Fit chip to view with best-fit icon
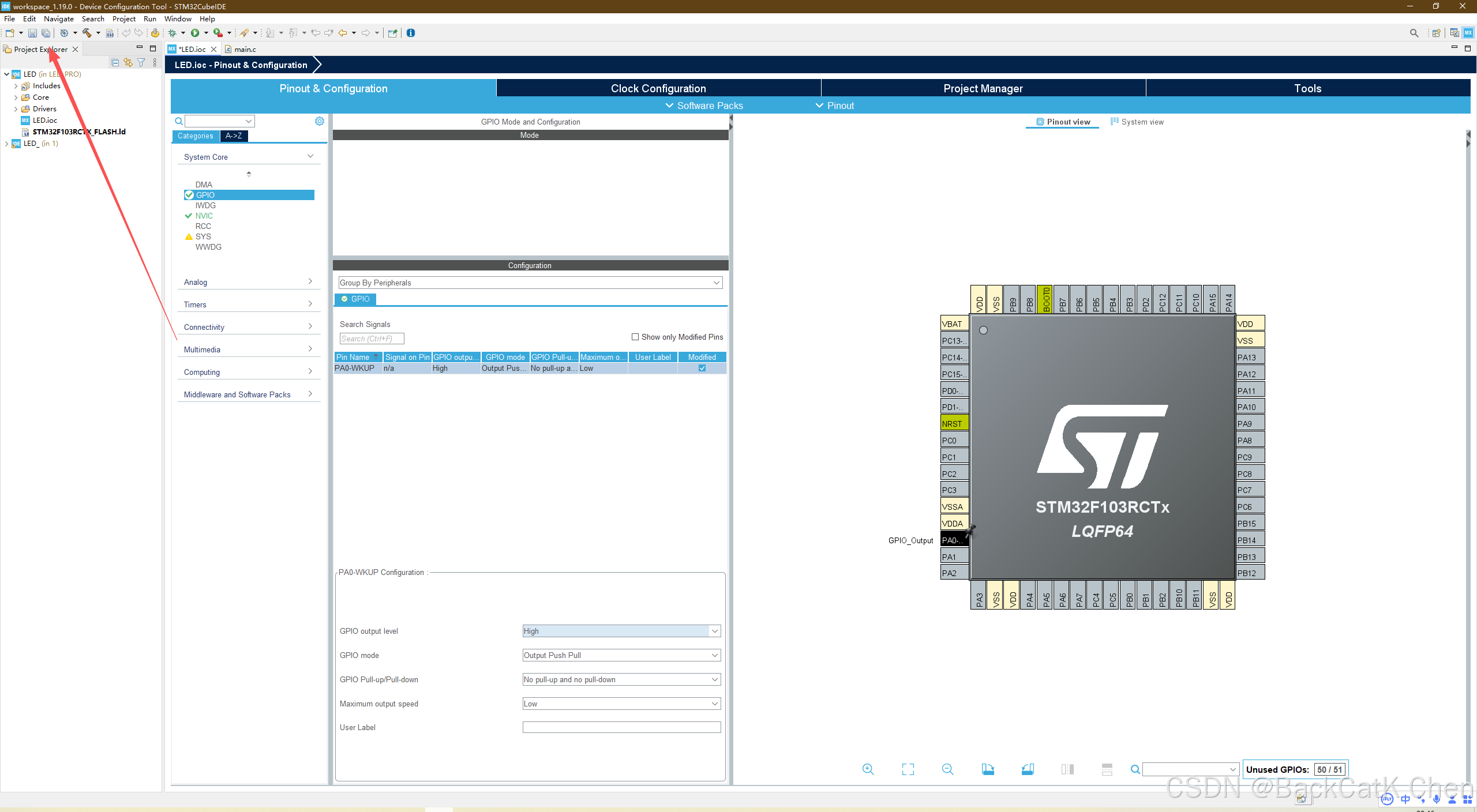Image resolution: width=1477 pixels, height=812 pixels. tap(908, 769)
